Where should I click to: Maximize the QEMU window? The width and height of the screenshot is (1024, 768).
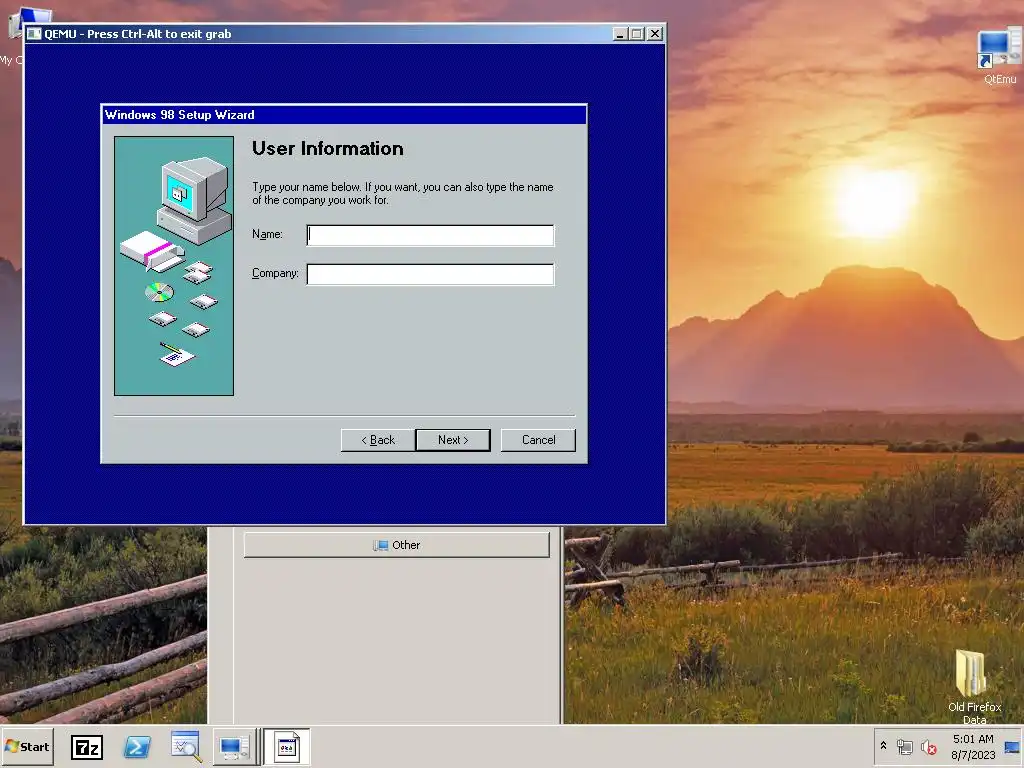(637, 34)
